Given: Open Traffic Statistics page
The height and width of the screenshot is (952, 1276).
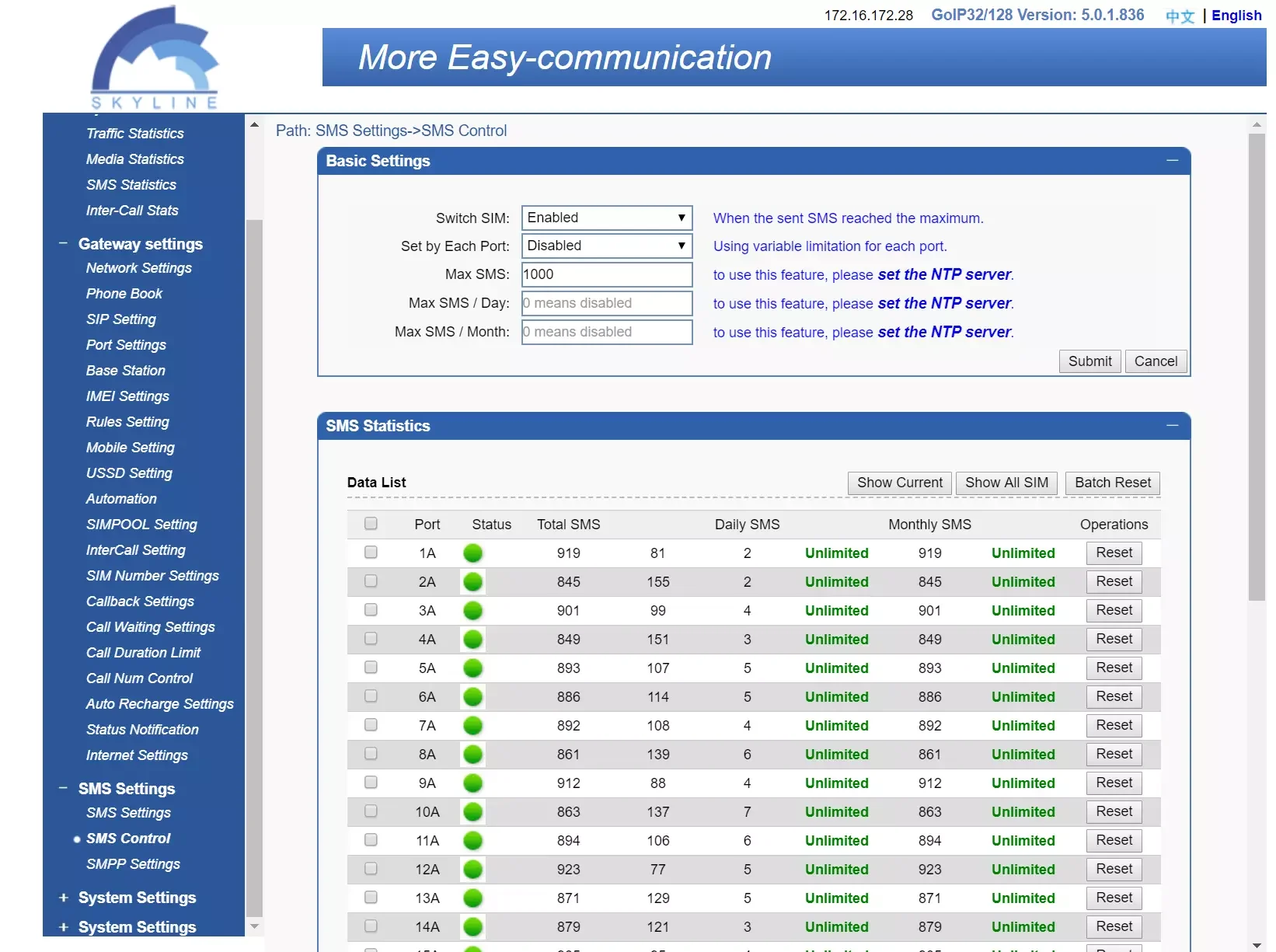Looking at the screenshot, I should [135, 134].
